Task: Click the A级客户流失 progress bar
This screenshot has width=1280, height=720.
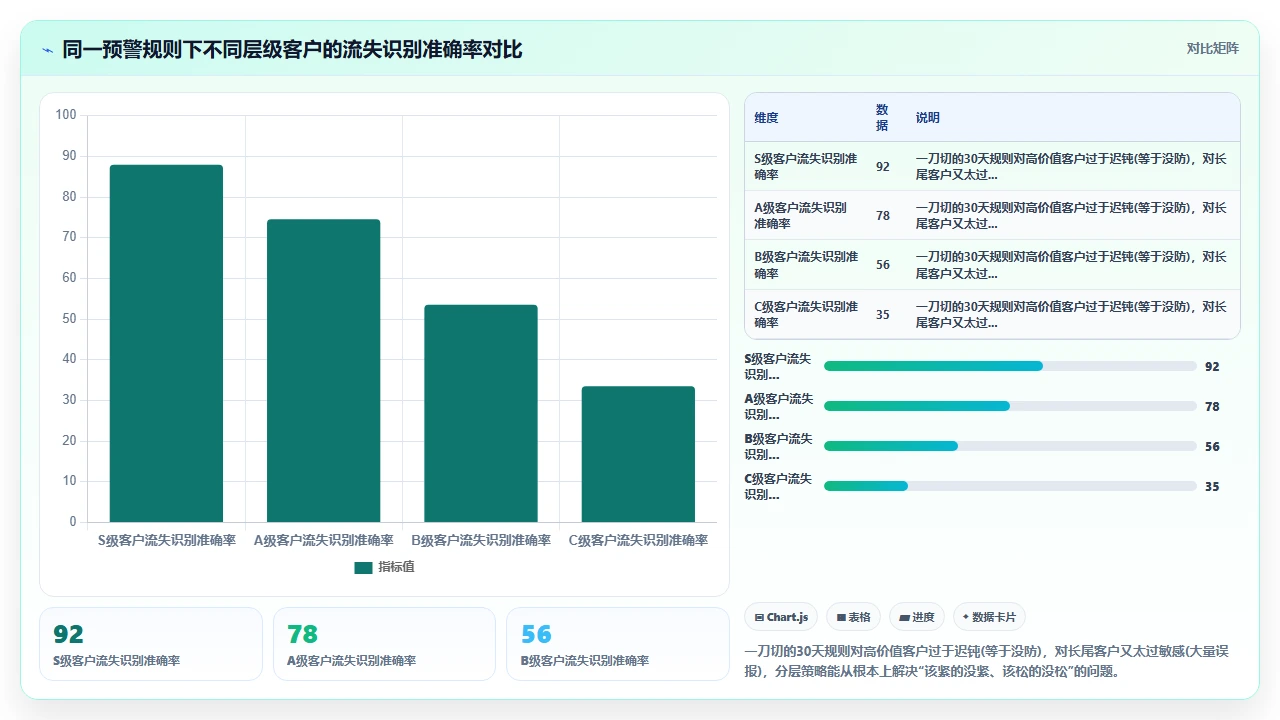Action: click(1010, 406)
